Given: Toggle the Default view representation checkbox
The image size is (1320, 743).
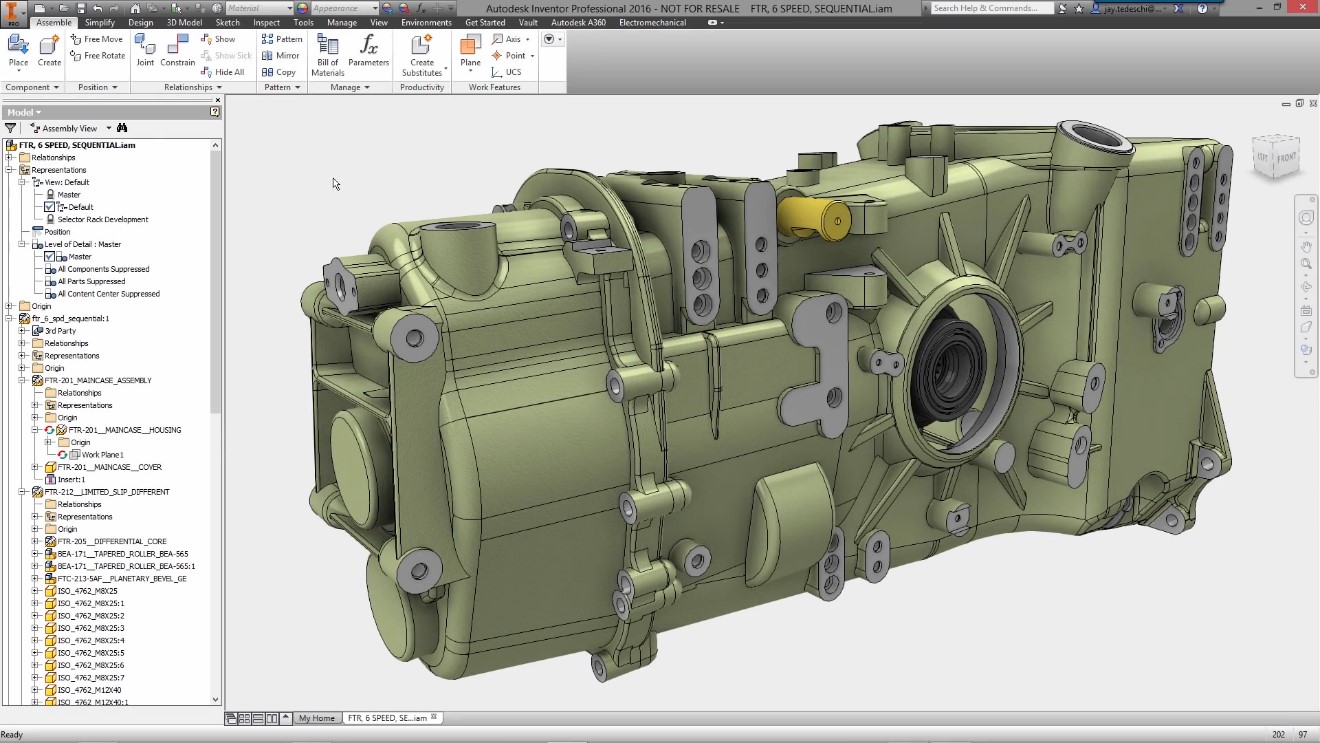Looking at the screenshot, I should point(49,207).
